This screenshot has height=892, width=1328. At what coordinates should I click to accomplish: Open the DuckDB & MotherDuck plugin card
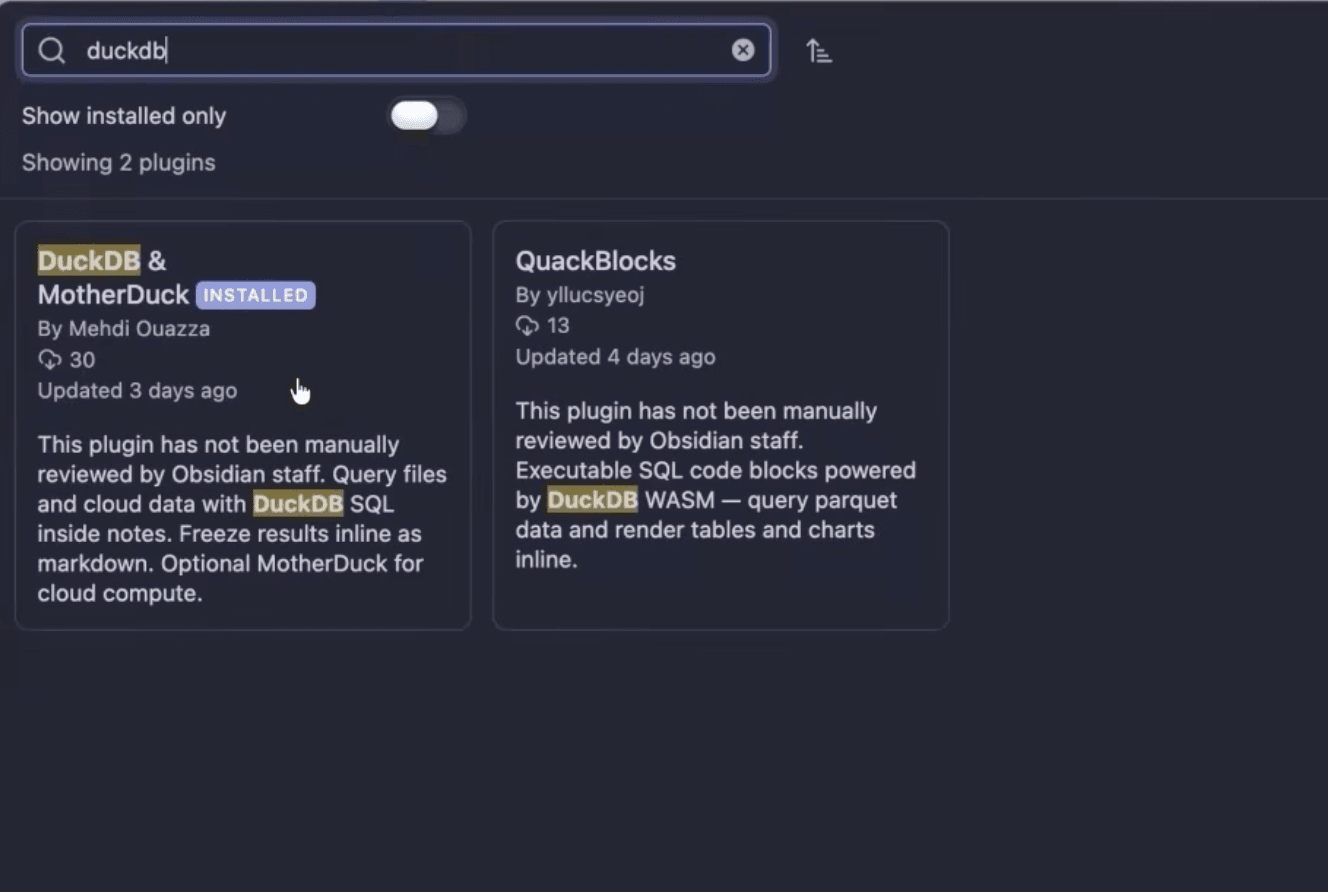(243, 425)
